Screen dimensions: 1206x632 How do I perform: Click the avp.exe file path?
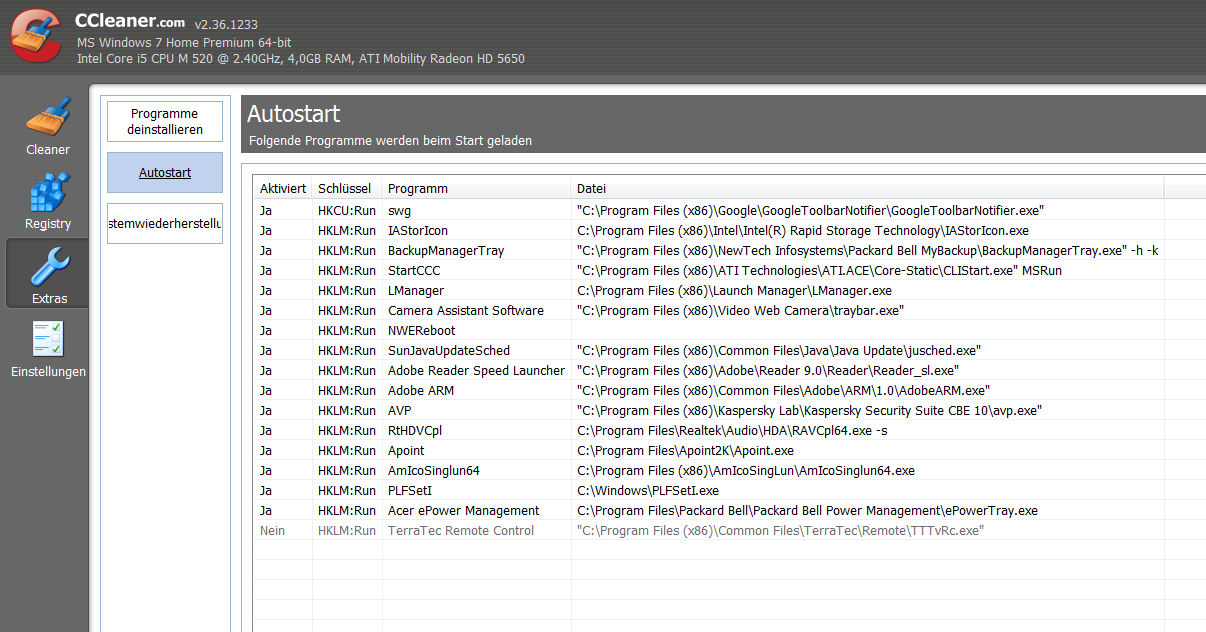pyautogui.click(x=809, y=411)
